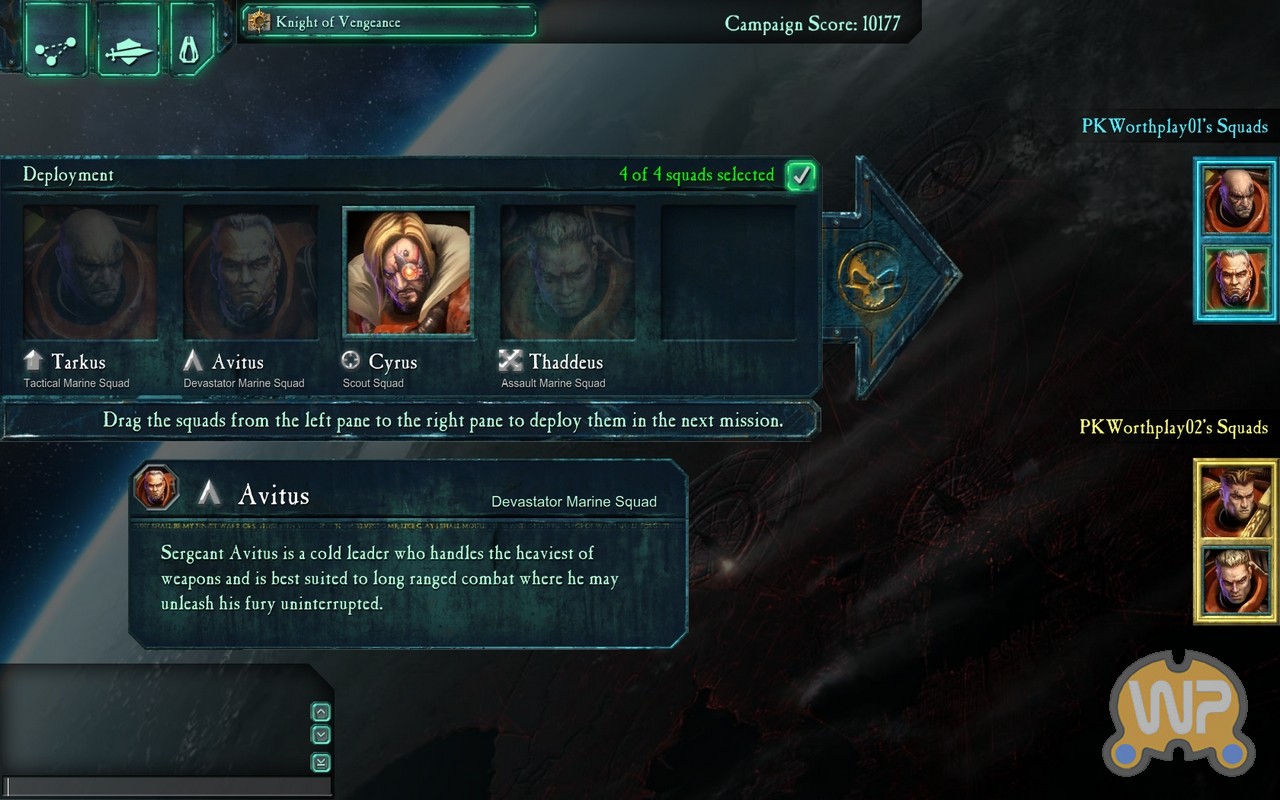Select Avitus portrait in deployment pane

click(250, 272)
